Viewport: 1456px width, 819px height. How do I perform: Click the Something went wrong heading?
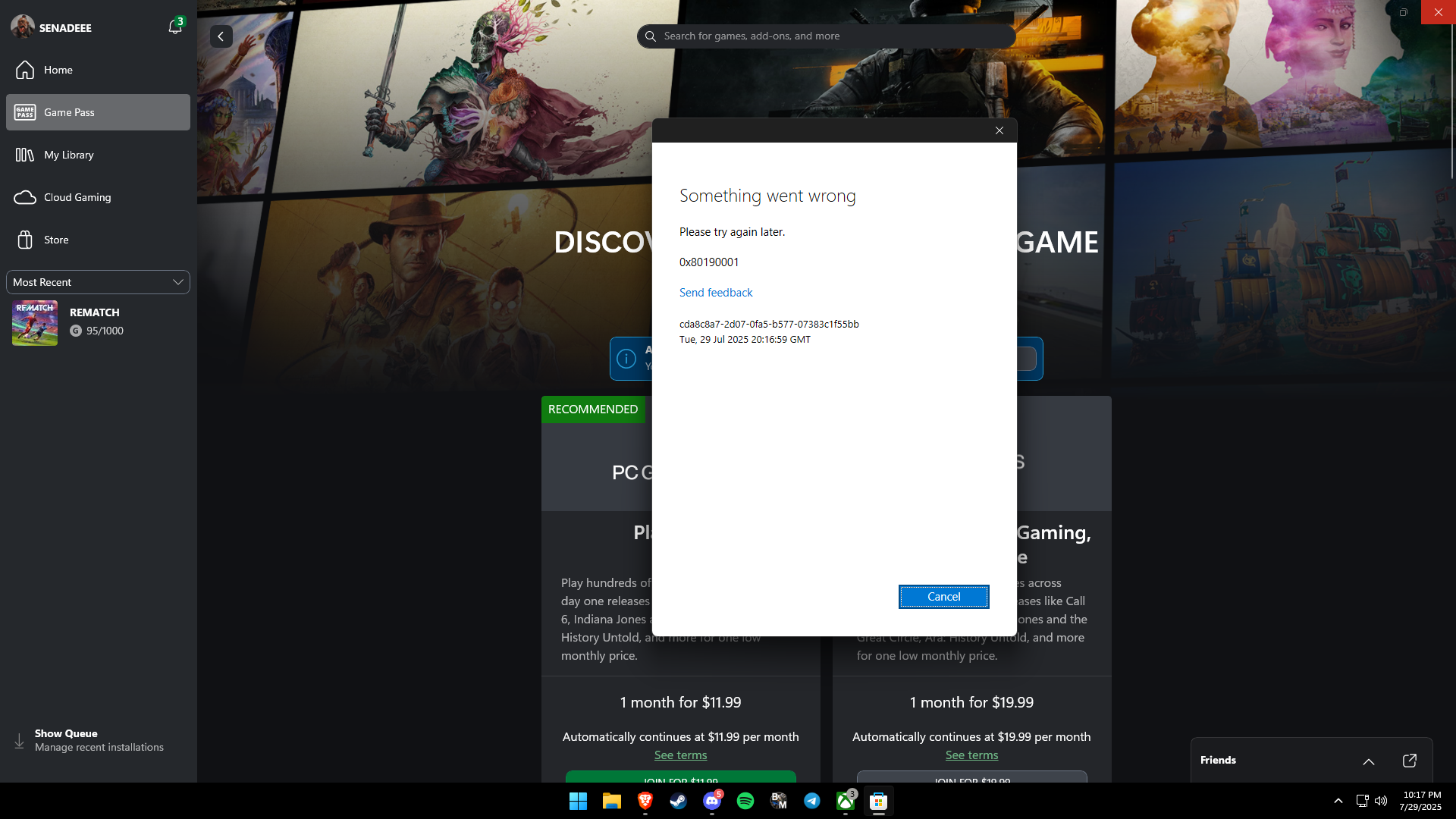tap(767, 196)
